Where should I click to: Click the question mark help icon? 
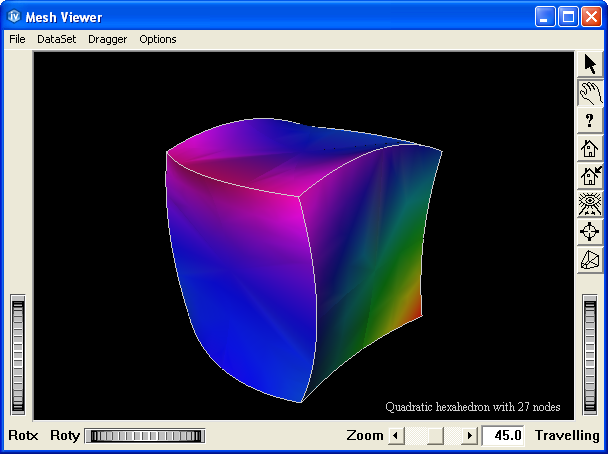click(x=590, y=121)
